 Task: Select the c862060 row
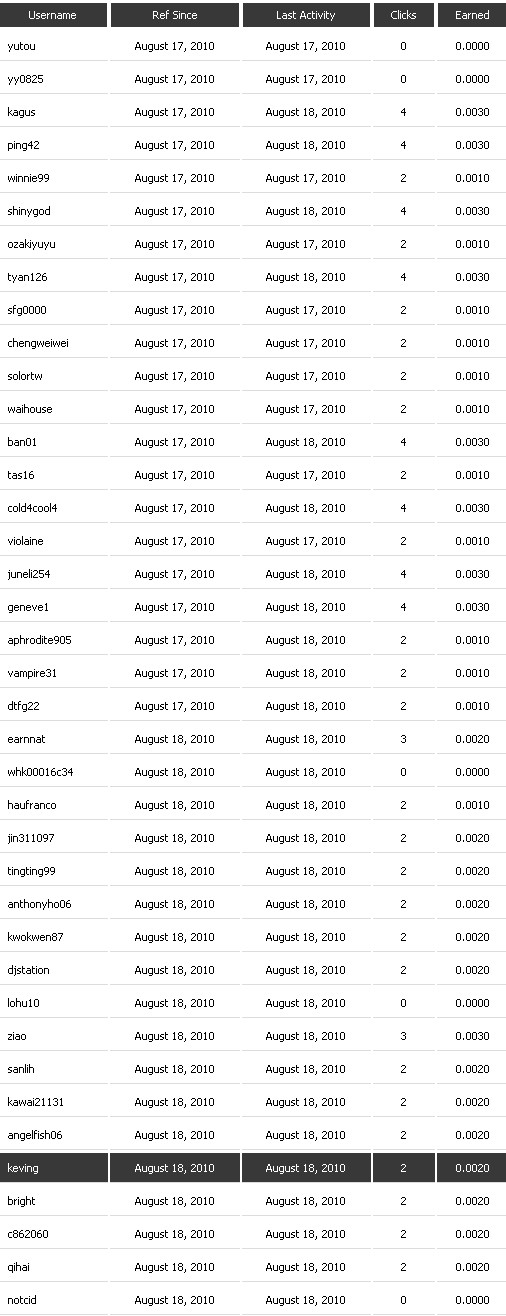pos(253,1234)
